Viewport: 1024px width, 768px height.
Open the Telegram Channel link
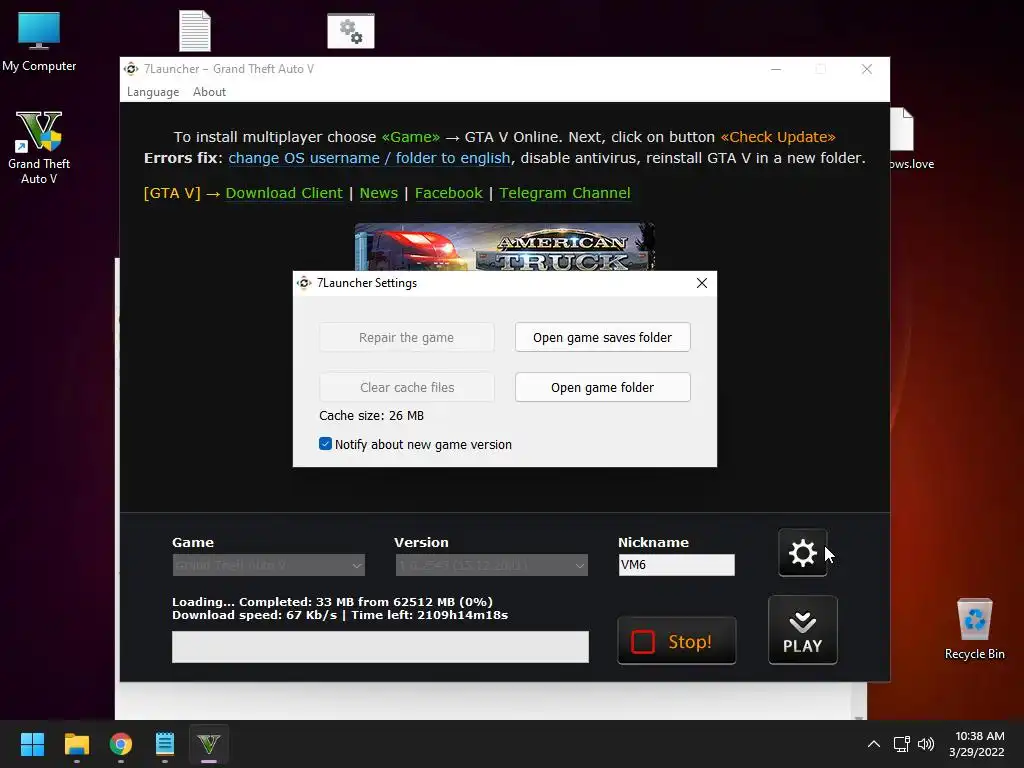(x=565, y=193)
